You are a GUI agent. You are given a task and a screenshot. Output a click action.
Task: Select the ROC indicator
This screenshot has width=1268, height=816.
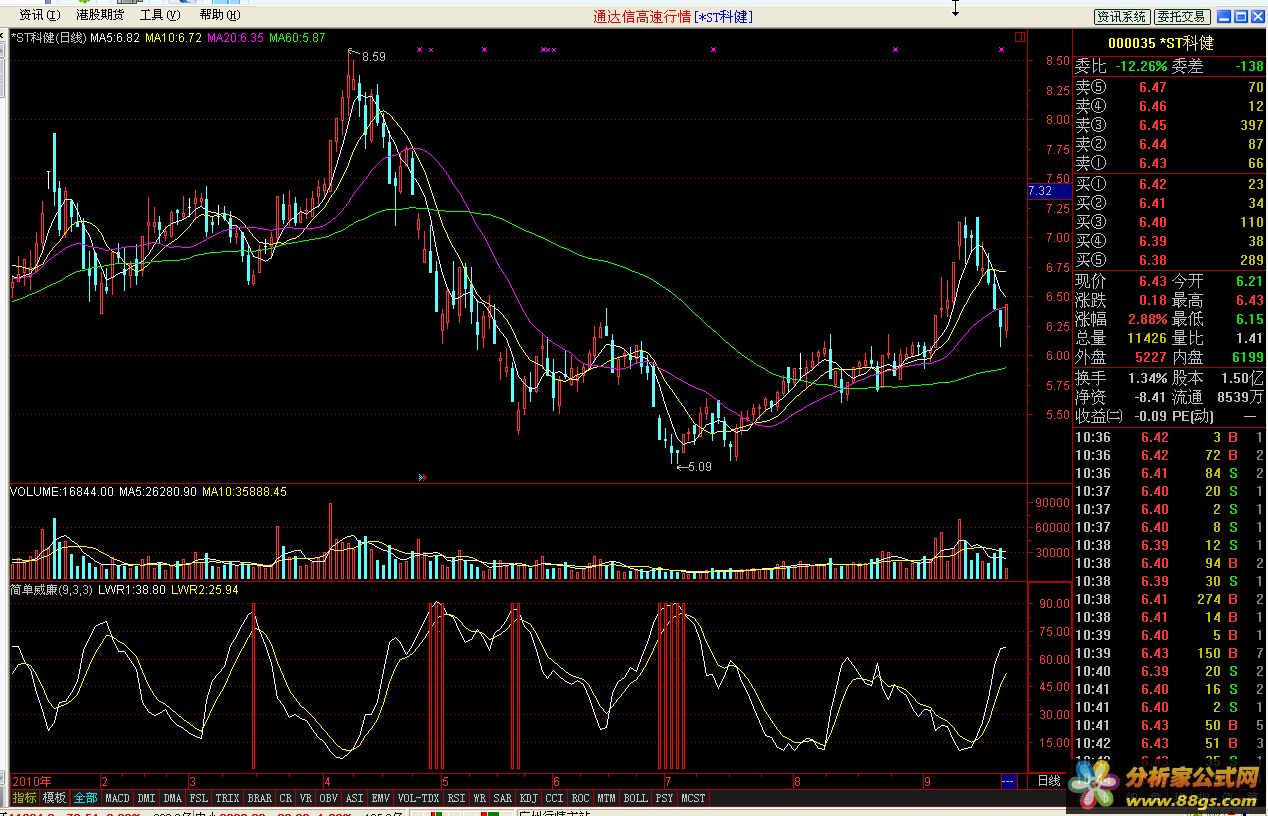coord(581,798)
